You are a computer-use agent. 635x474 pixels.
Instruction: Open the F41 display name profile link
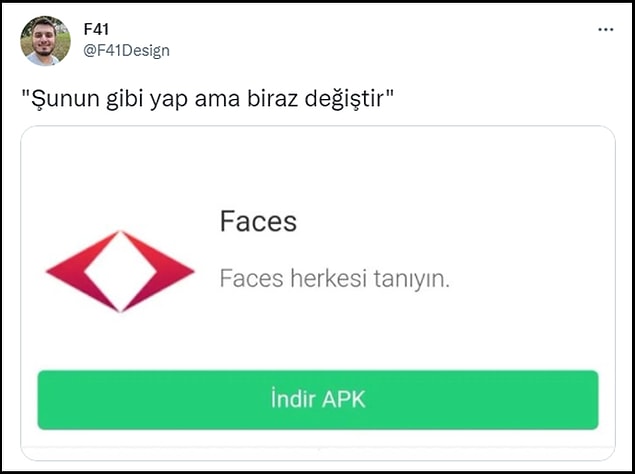(96, 29)
